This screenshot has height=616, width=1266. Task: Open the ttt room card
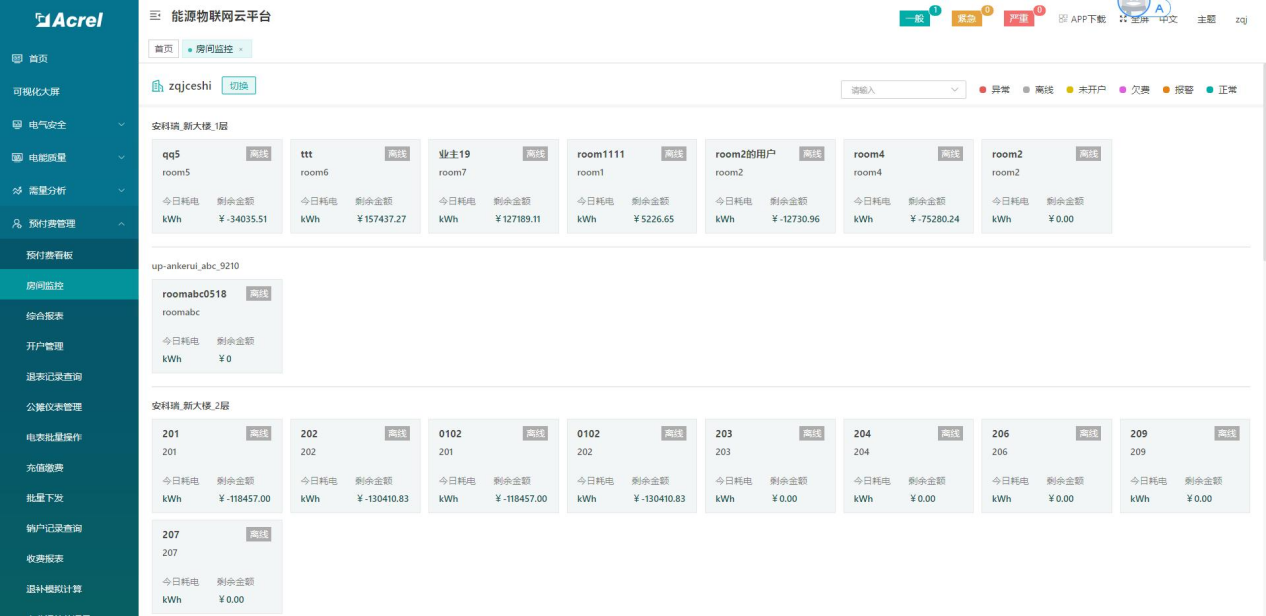pos(355,186)
